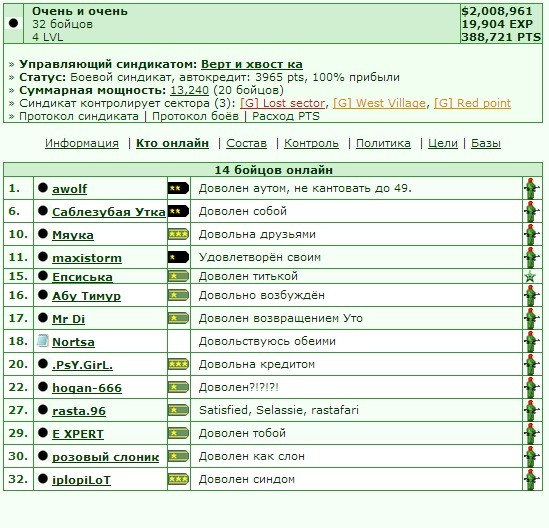Image resolution: width=549 pixels, height=528 pixels.
Task: Select status text 'Довольствуюсь обеими'
Action: point(267,341)
